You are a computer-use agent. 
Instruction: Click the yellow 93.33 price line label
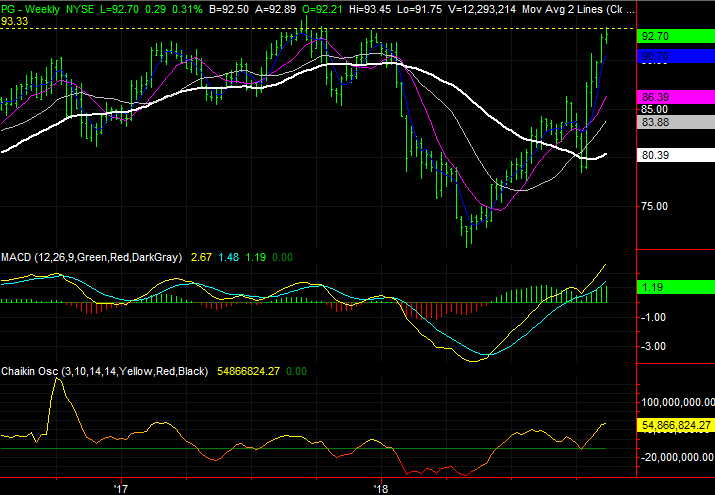click(x=14, y=21)
